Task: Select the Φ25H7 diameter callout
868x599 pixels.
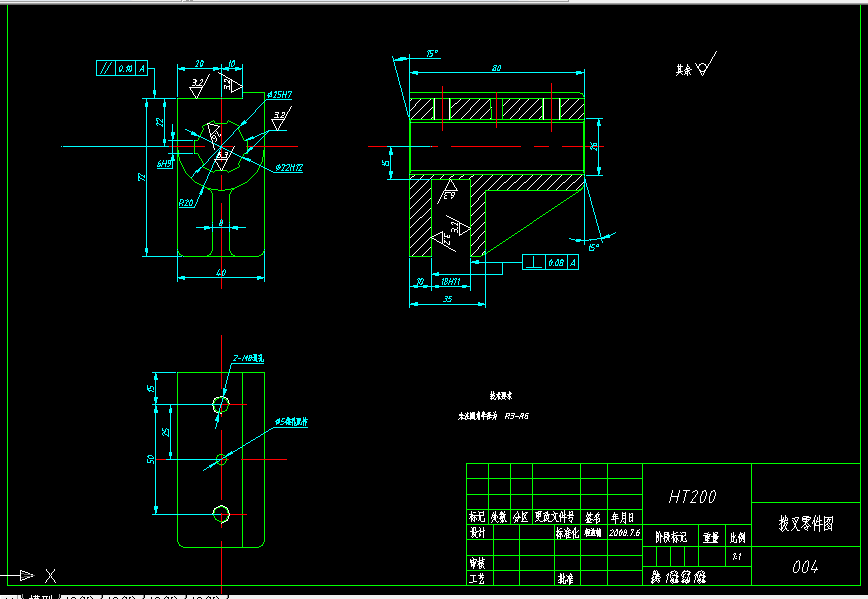Action: click(280, 95)
